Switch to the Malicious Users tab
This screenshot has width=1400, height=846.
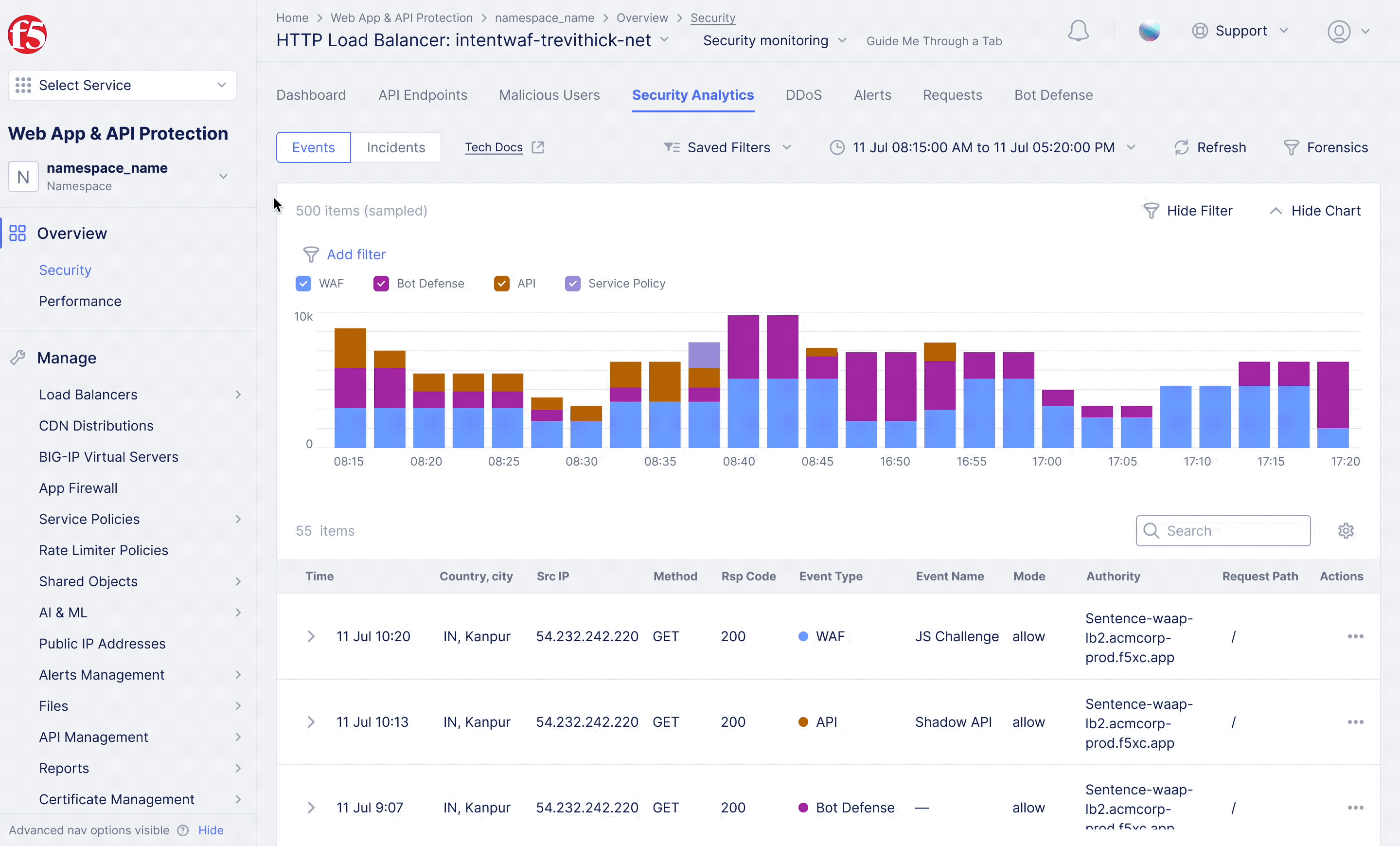point(549,95)
